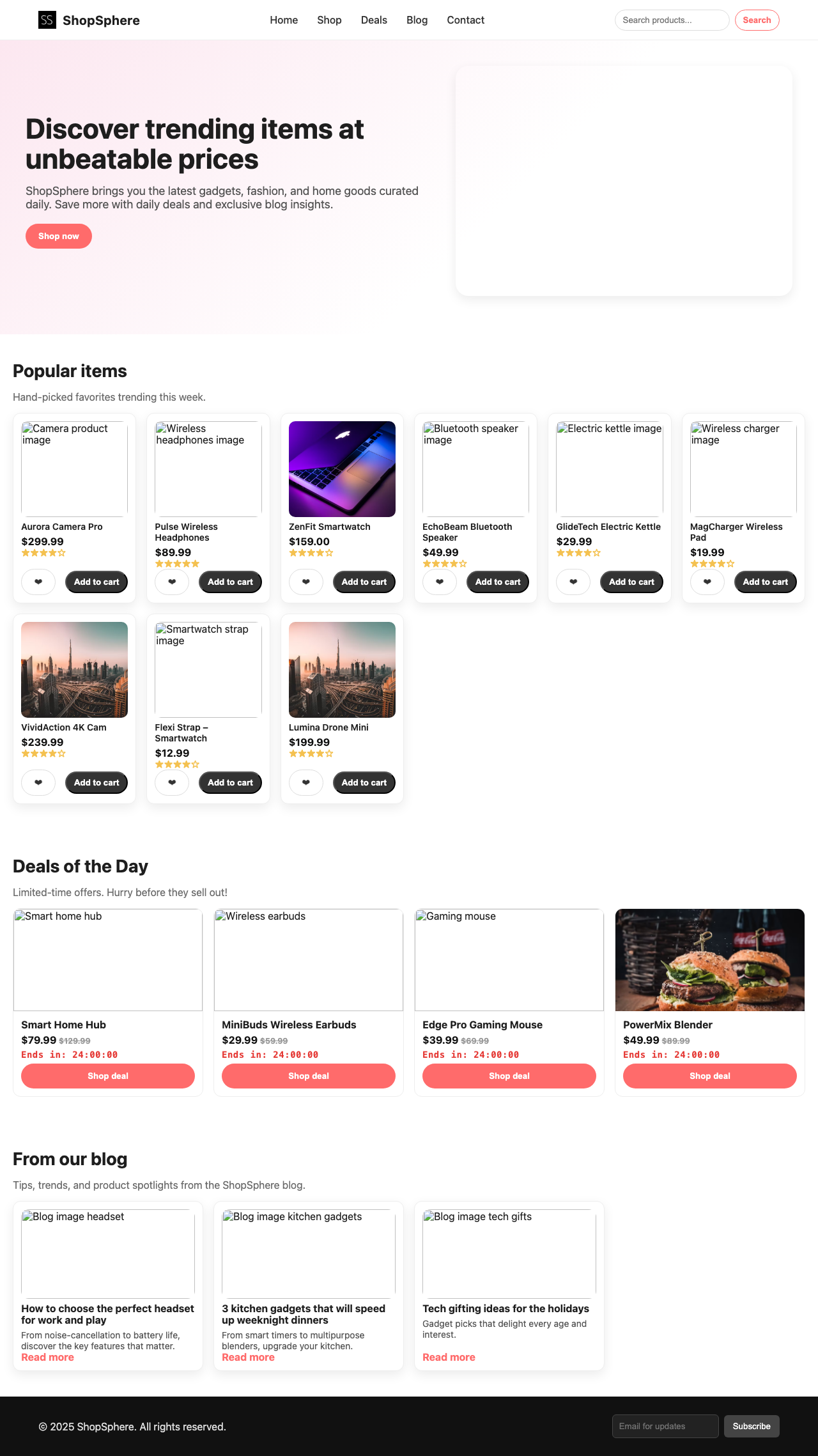Screen dimensions: 818x1456
Task: Click the heart icon on VividAction 4K Cam
Action: tap(38, 782)
